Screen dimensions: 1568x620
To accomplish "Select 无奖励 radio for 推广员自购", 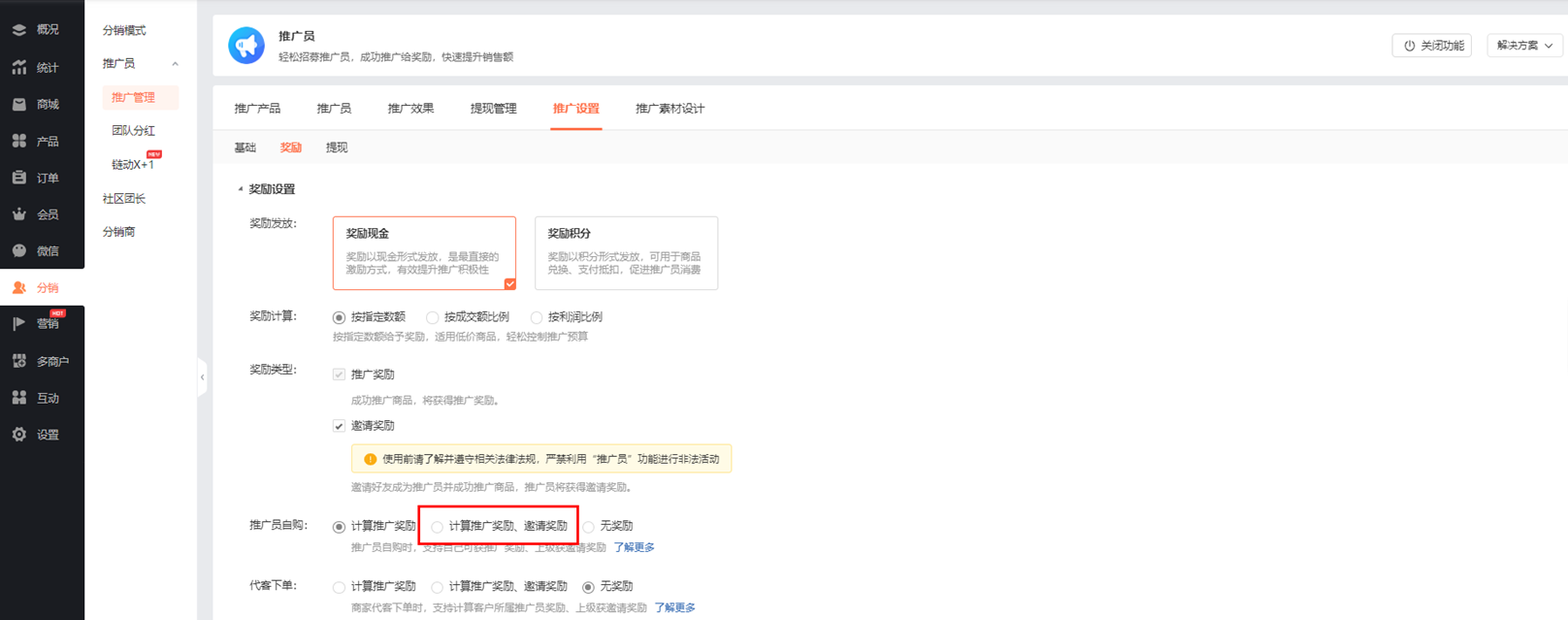I will click(x=589, y=527).
